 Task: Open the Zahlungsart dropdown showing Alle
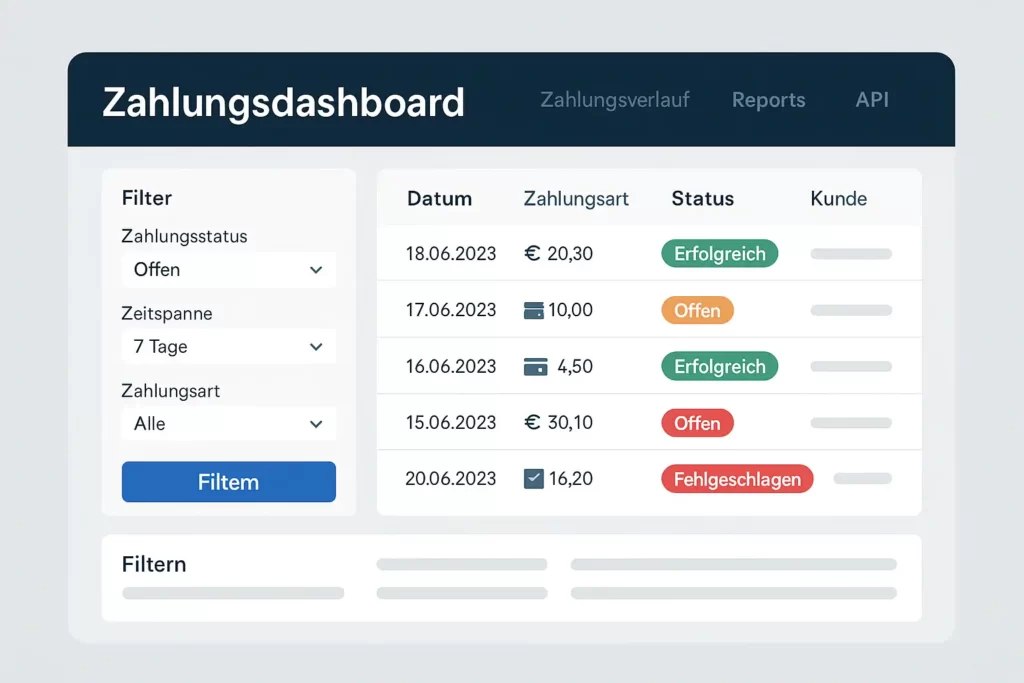[229, 424]
